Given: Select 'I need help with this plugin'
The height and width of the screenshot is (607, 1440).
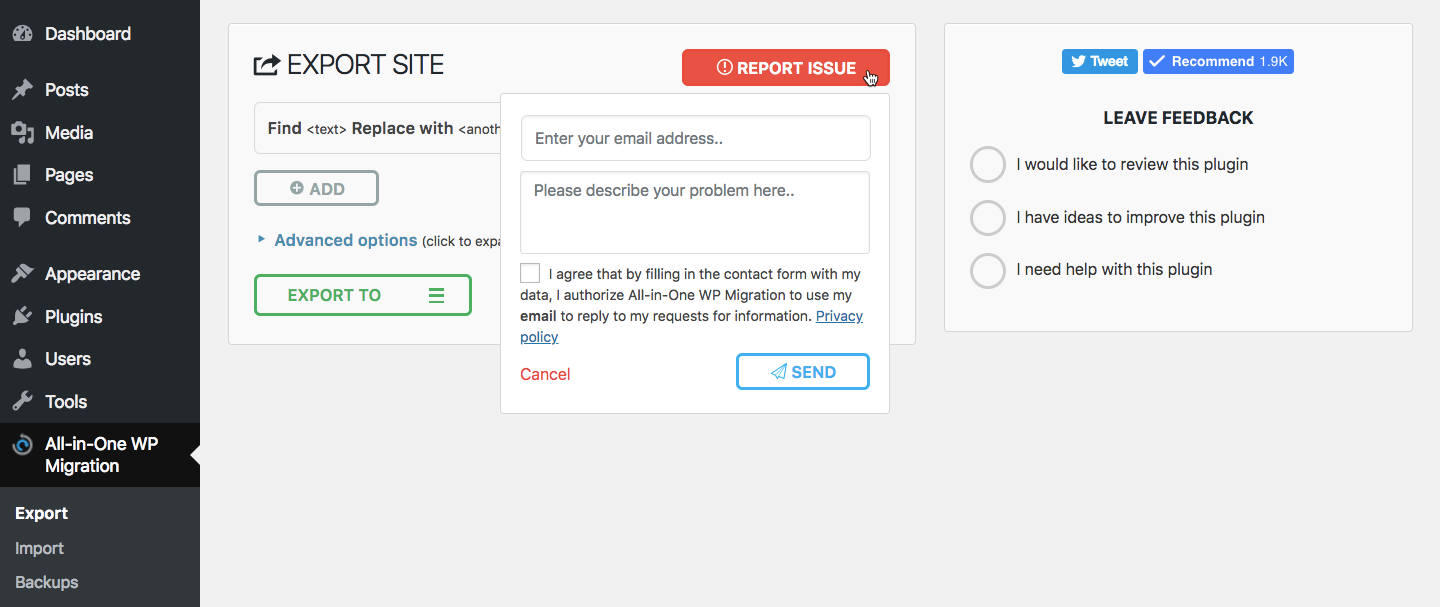Looking at the screenshot, I should point(988,270).
